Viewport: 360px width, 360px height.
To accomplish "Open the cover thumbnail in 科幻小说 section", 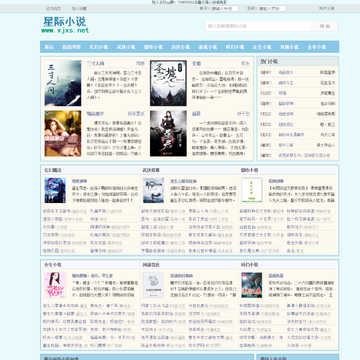I will [252, 285].
